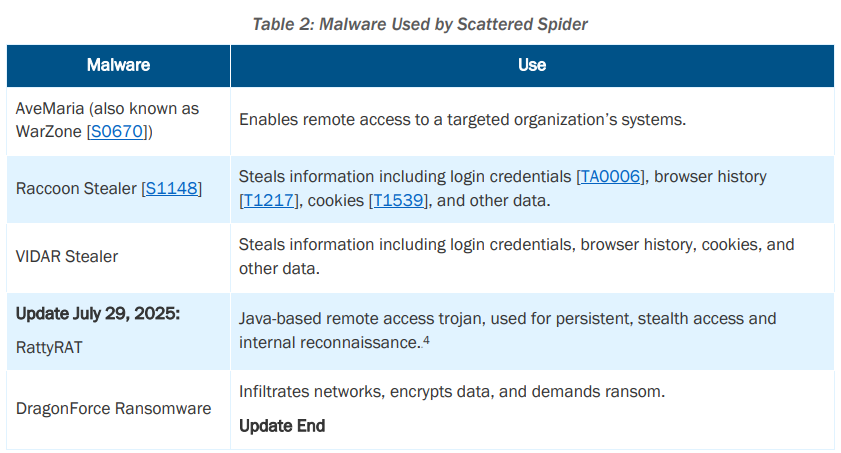
Task: Click footnote 4 superscript after reconnaissance
Action: tap(426, 340)
